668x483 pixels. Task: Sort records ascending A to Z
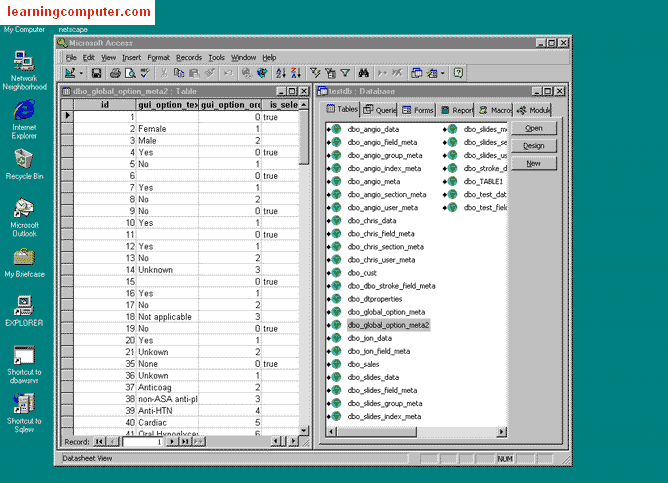tap(280, 73)
